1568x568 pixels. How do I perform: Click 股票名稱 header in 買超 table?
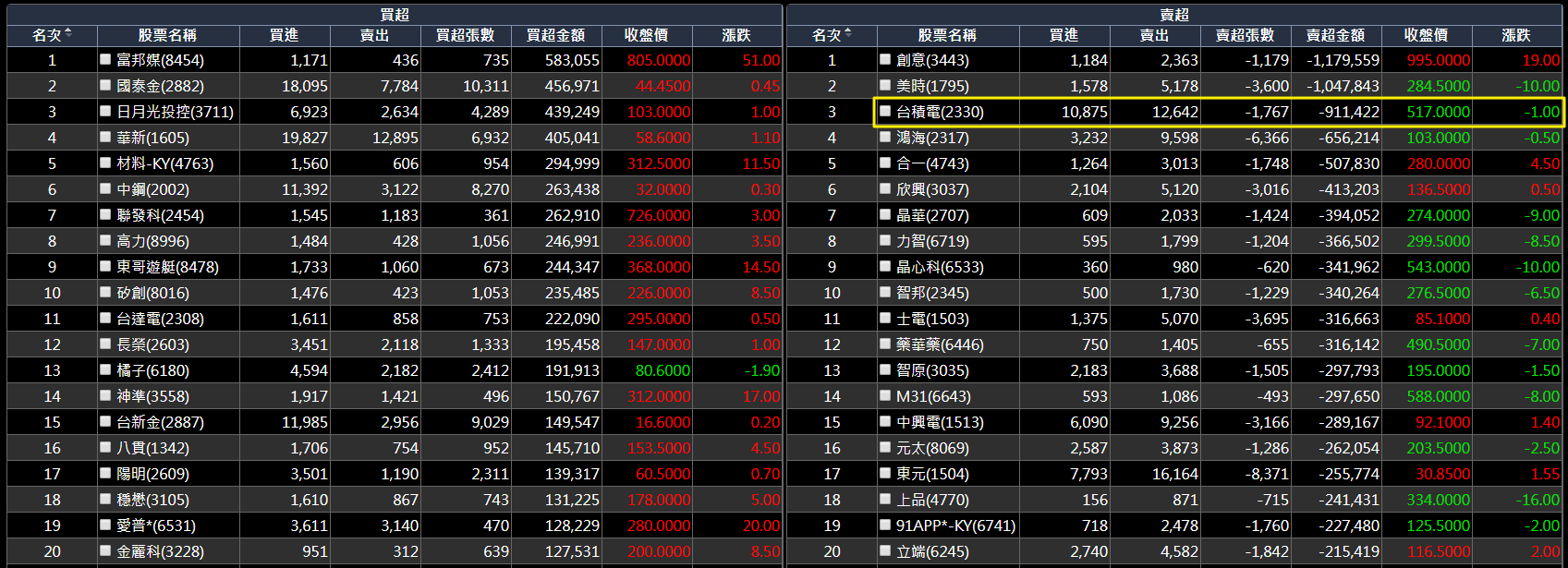(x=167, y=35)
